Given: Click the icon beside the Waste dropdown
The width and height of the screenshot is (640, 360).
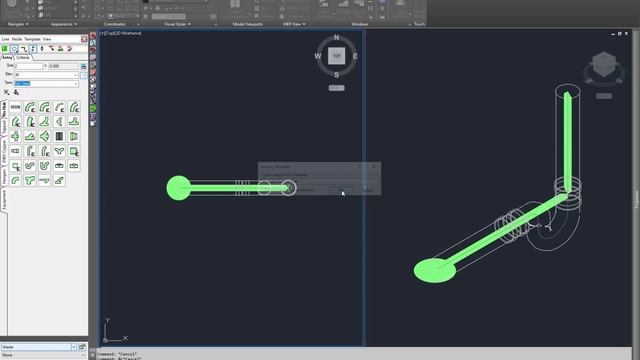Looking at the screenshot, I should click(83, 347).
